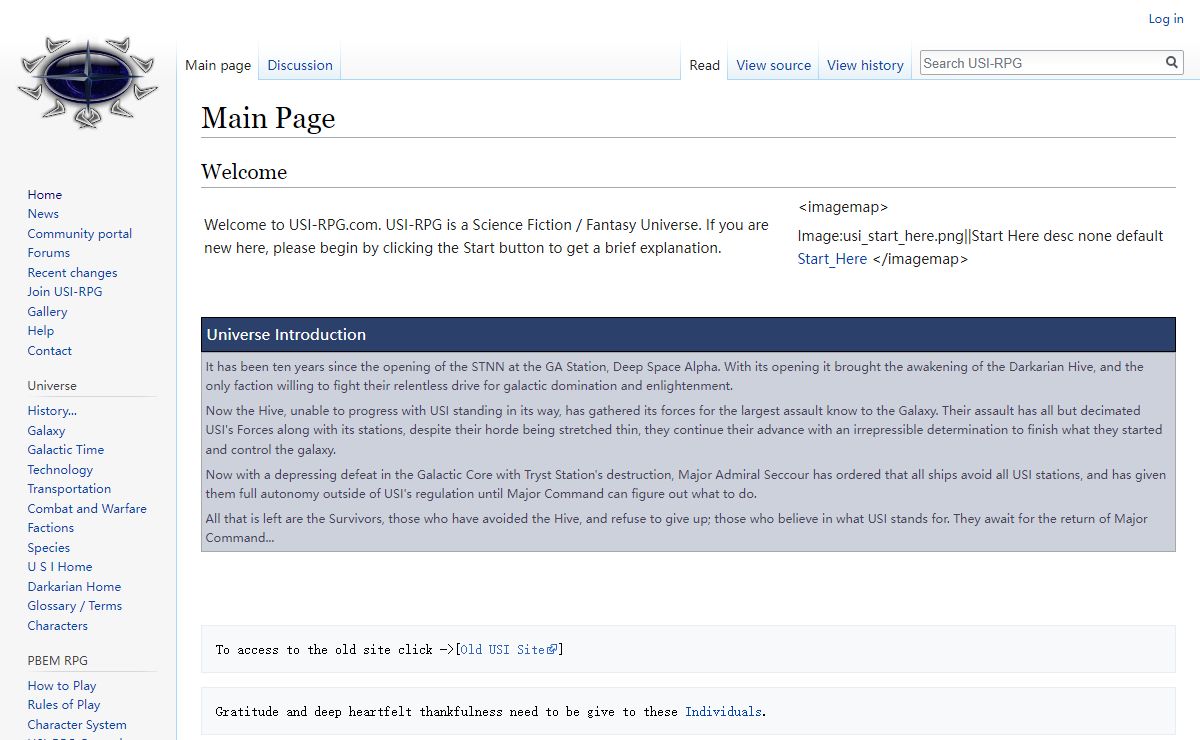1200x740 pixels.
Task: Open the Factions link
Action: 51,527
